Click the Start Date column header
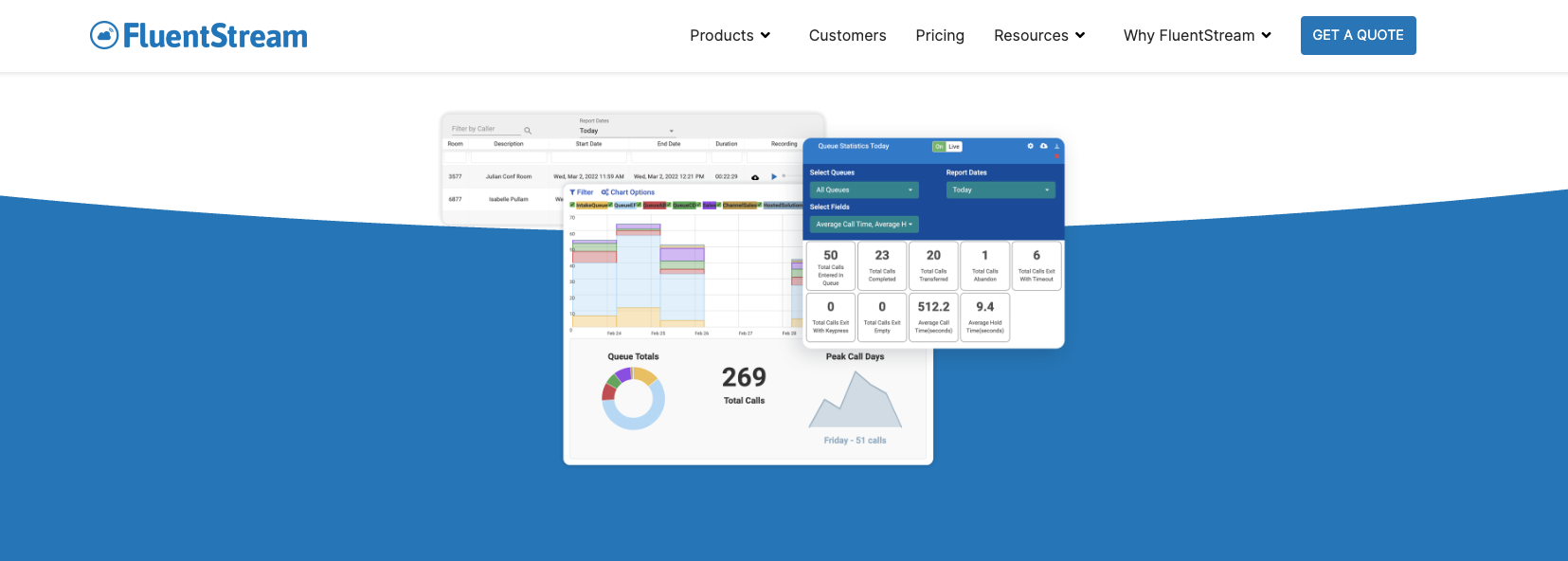1568x561 pixels. pyautogui.click(x=588, y=144)
